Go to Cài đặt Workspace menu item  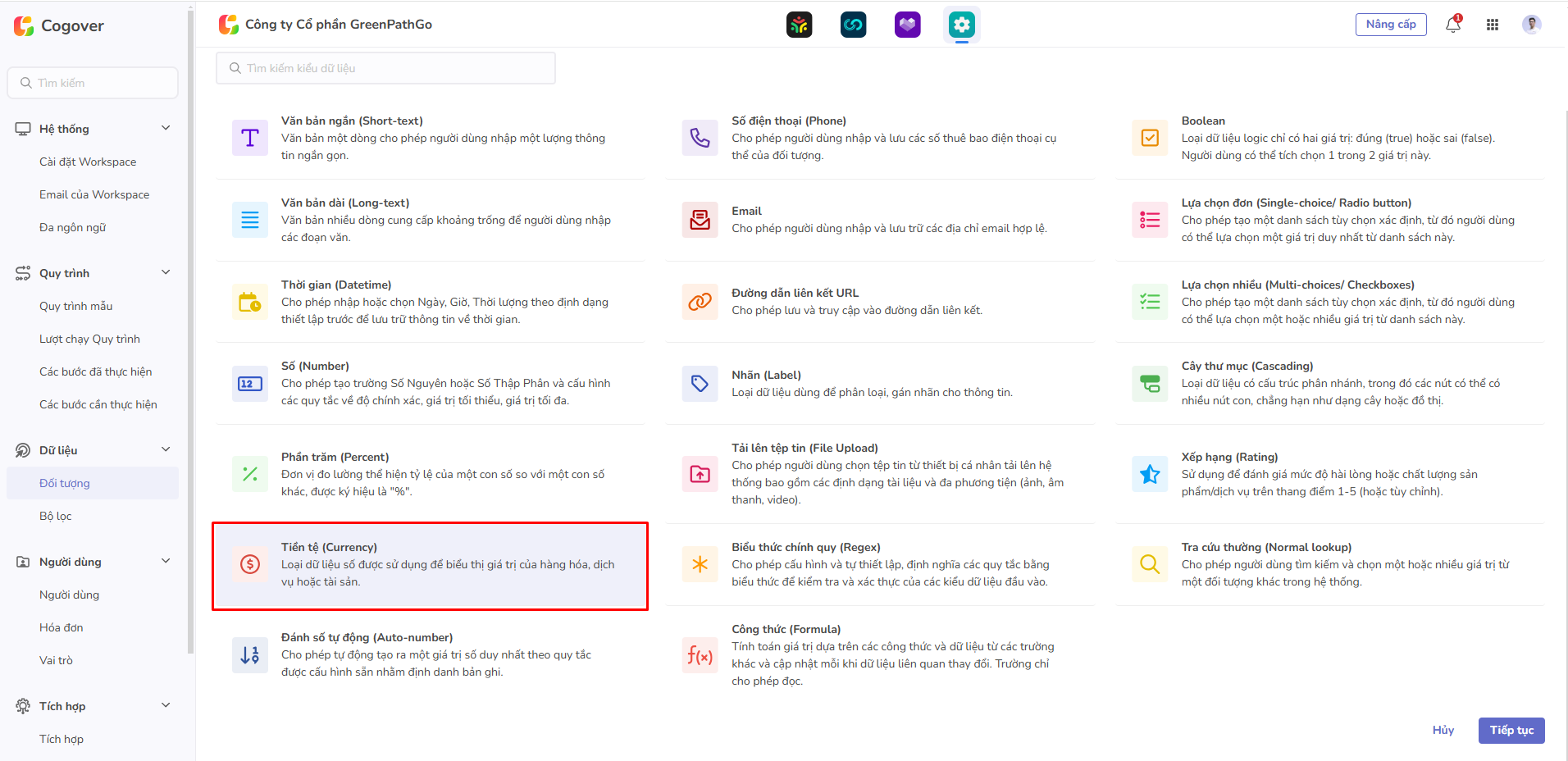tap(88, 162)
